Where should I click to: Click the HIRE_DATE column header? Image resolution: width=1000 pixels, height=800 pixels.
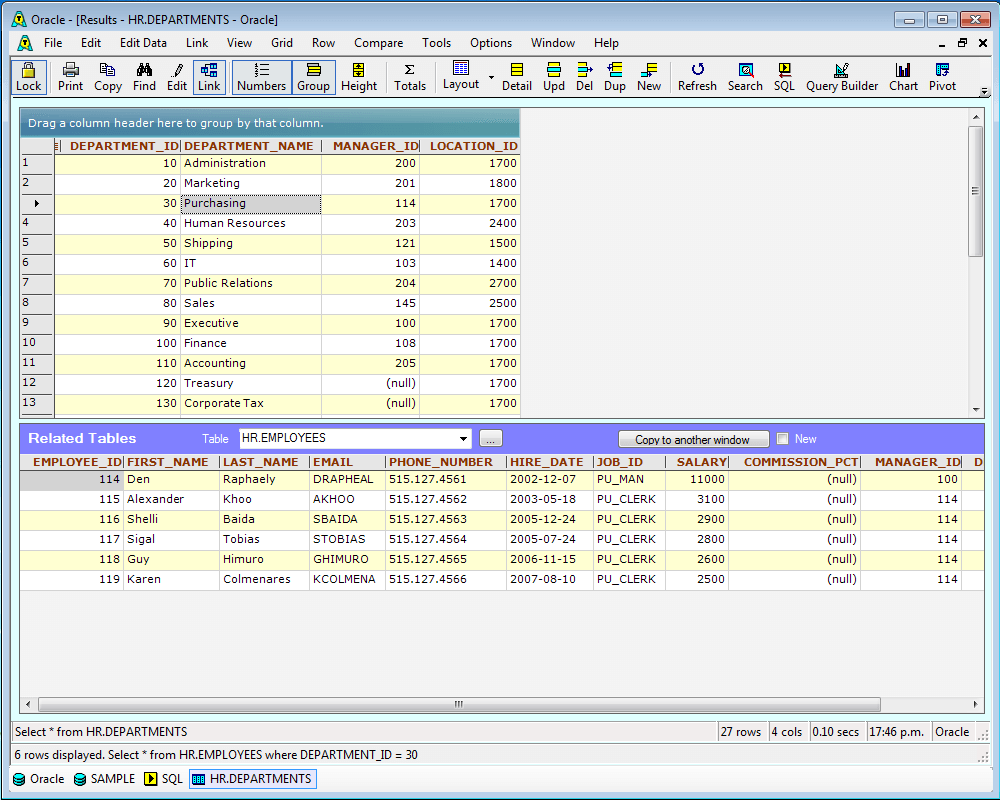(x=548, y=462)
